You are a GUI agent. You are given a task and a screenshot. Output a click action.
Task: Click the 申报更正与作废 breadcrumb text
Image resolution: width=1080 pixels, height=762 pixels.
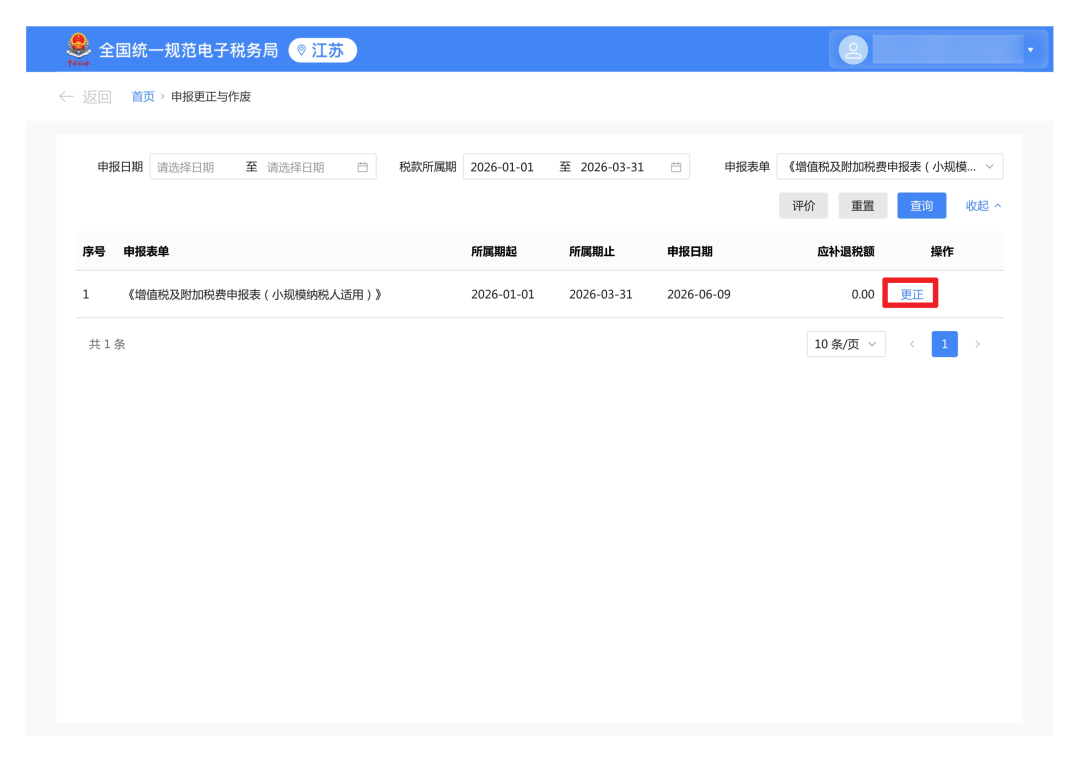point(211,96)
